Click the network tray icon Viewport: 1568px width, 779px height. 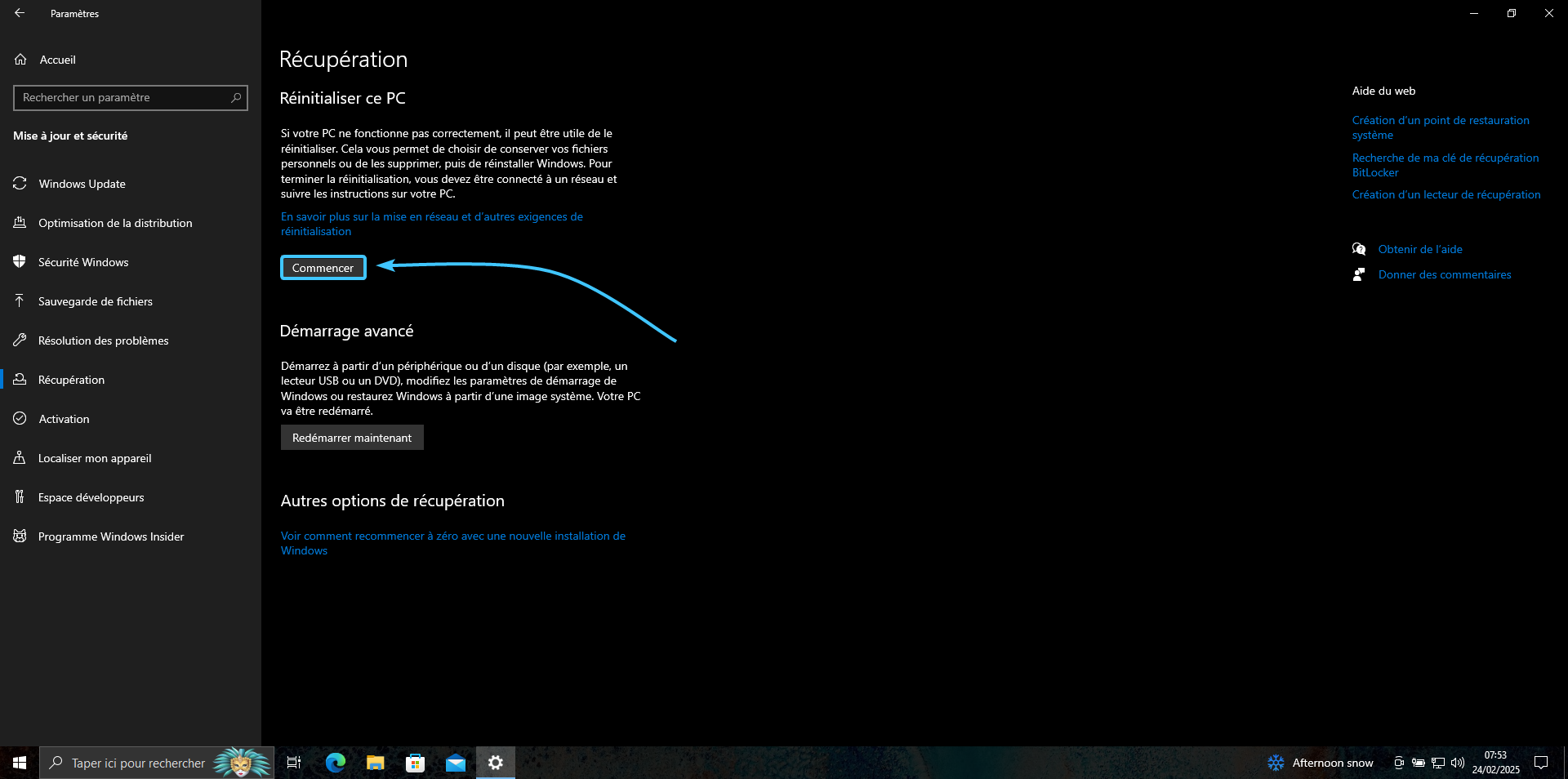pos(1438,763)
